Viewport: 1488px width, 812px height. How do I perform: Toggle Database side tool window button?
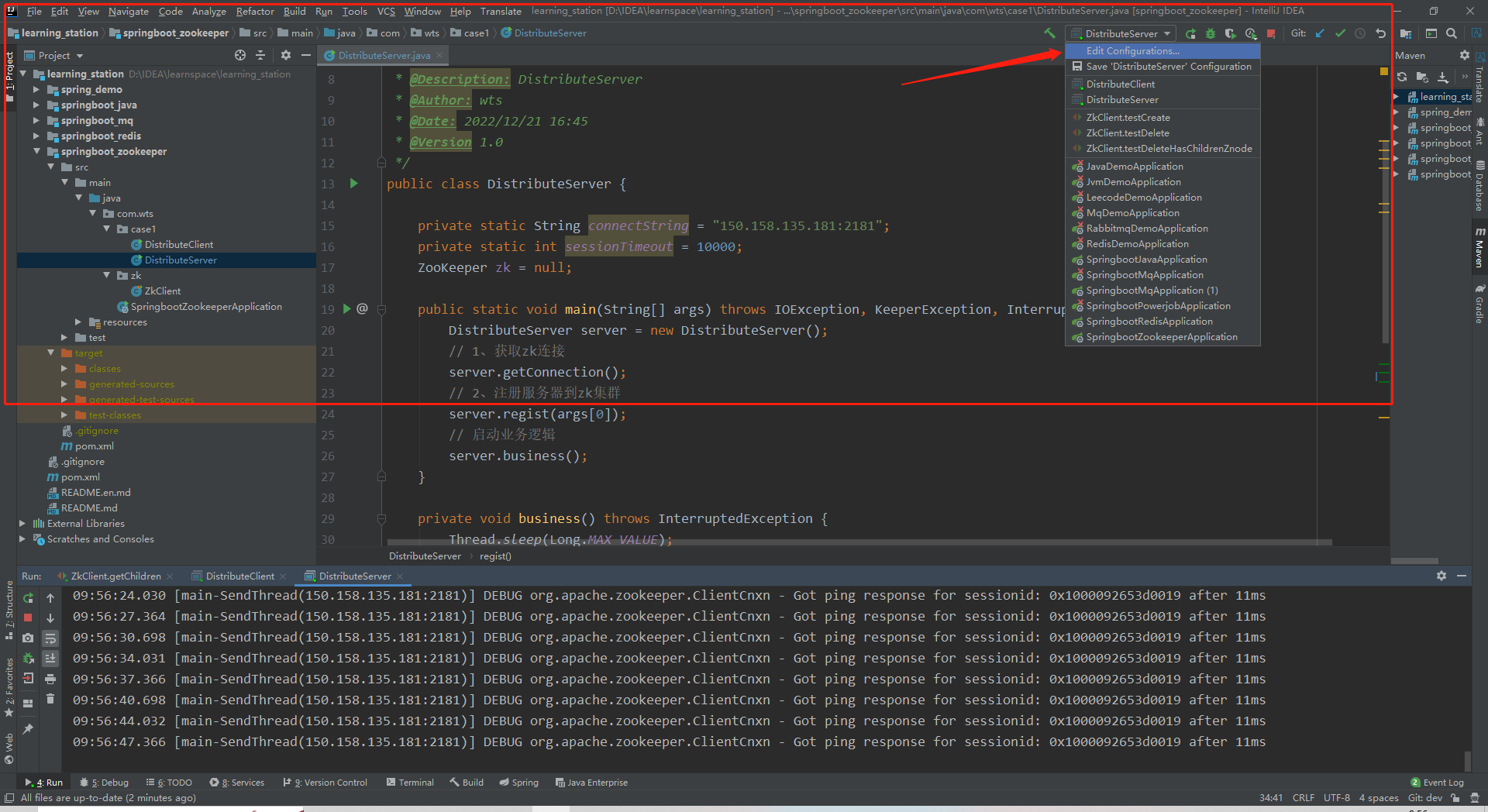(1479, 186)
